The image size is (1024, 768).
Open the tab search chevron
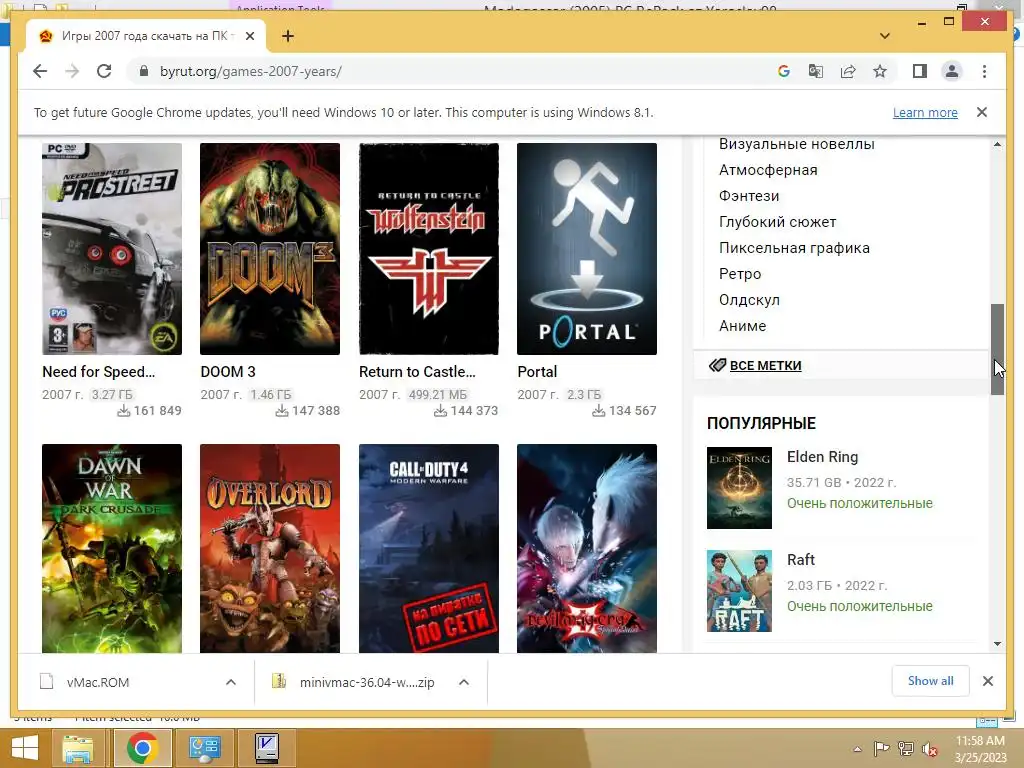[x=884, y=36]
